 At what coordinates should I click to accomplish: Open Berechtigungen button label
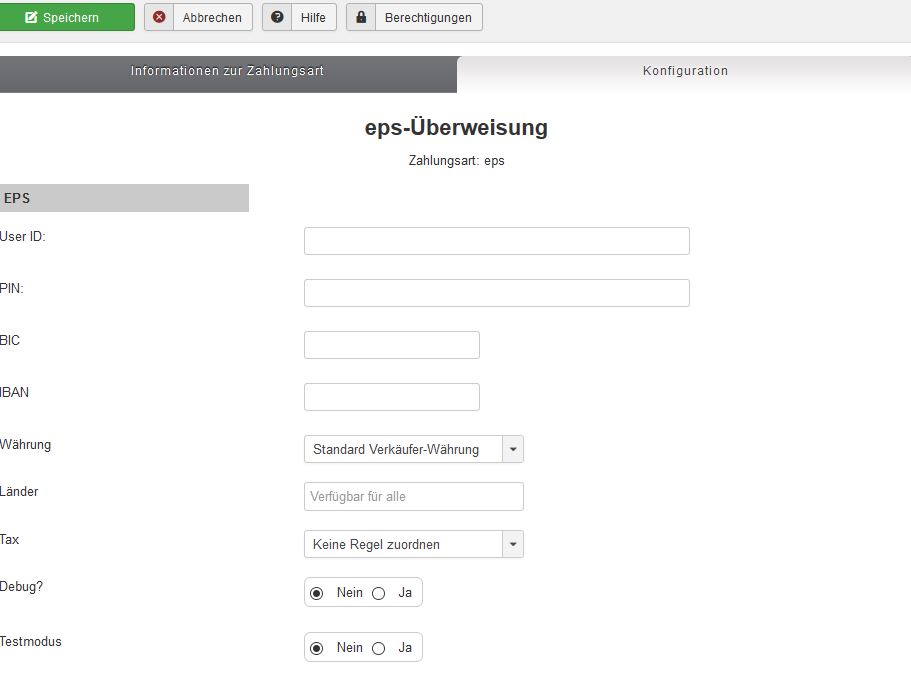[428, 17]
